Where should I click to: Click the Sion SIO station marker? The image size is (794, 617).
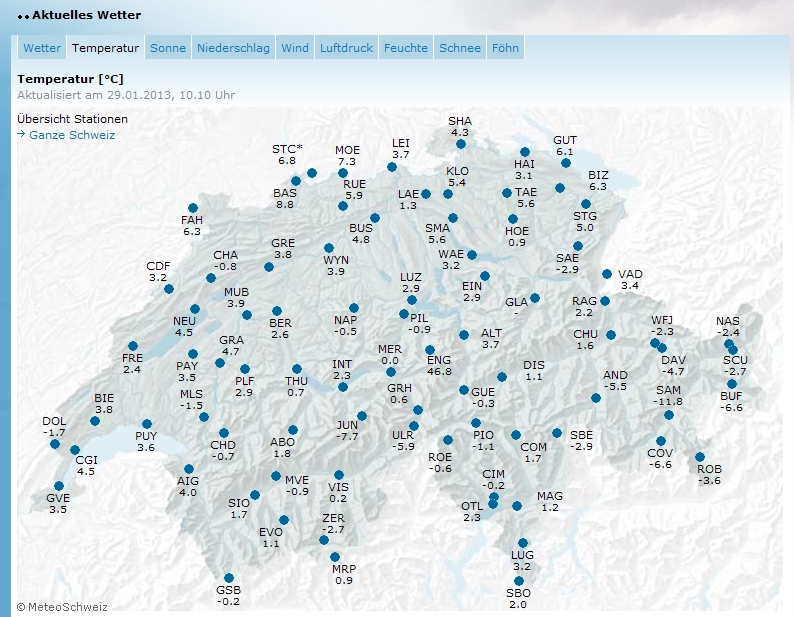coord(255,494)
